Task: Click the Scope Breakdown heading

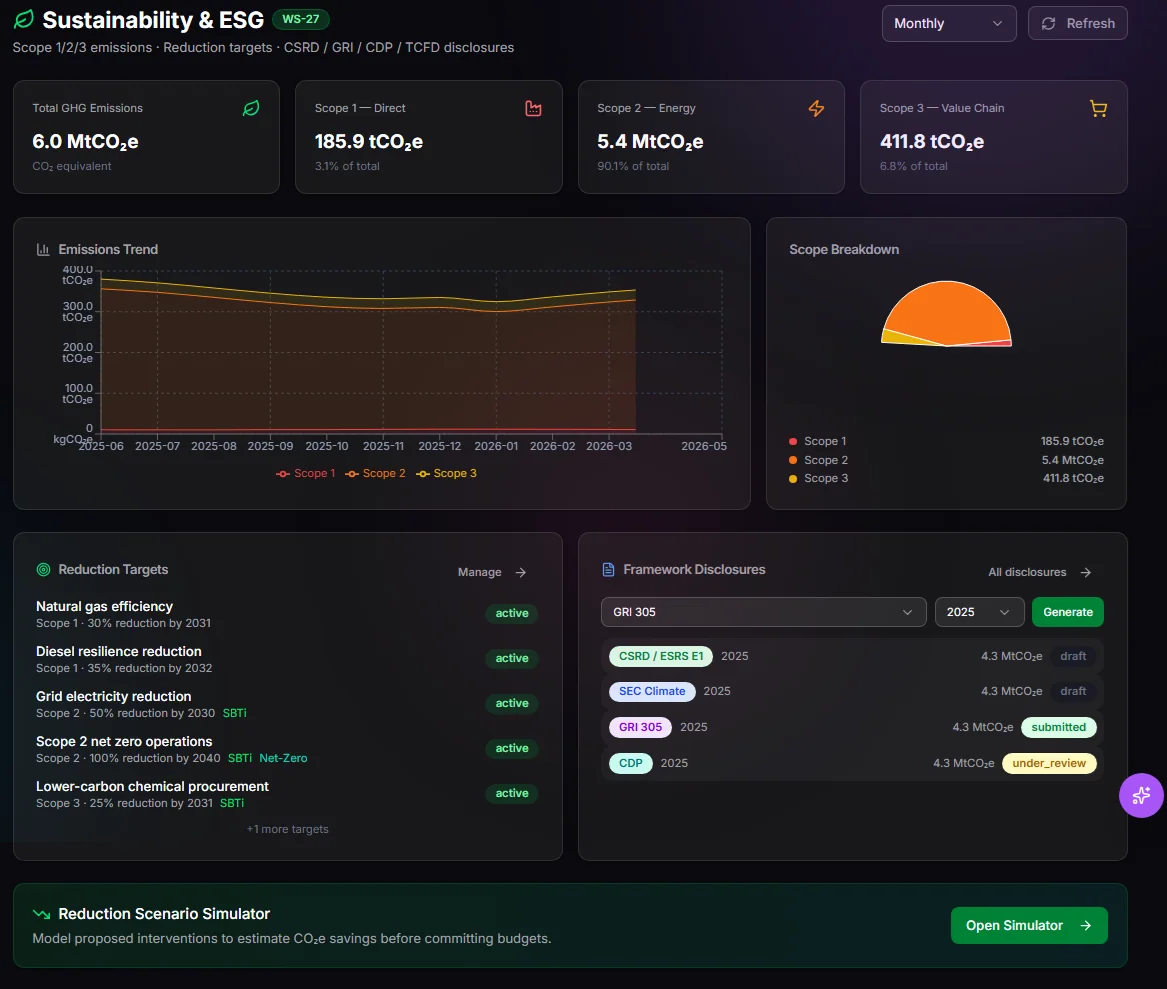Action: tap(844, 249)
